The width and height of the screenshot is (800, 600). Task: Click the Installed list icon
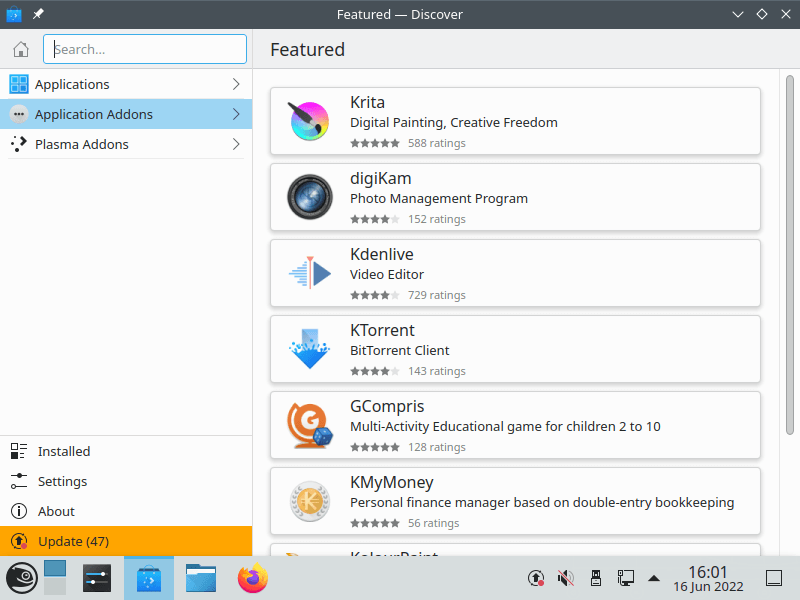pos(19,451)
